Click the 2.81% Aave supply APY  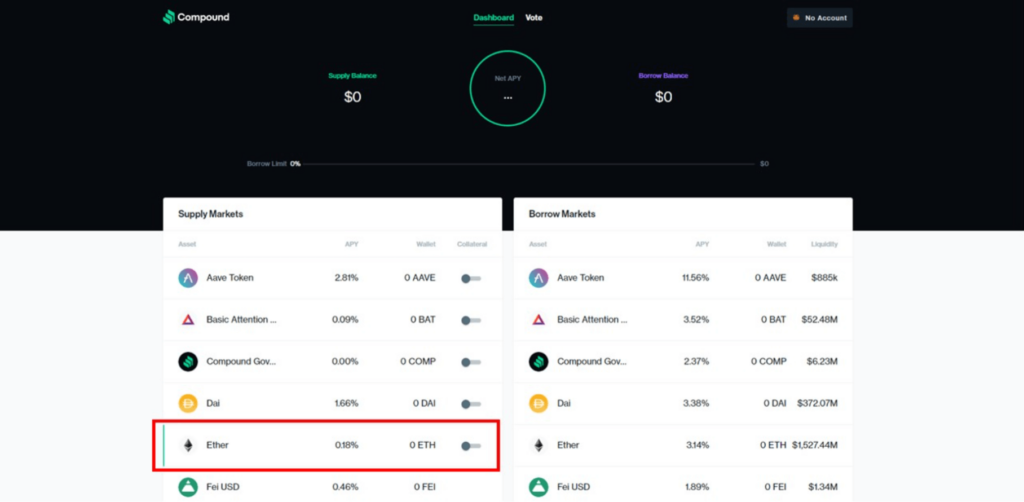click(x=346, y=277)
